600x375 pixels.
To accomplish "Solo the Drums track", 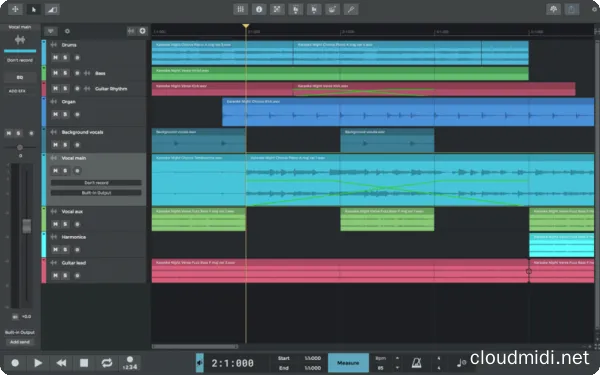I will (x=65, y=57).
